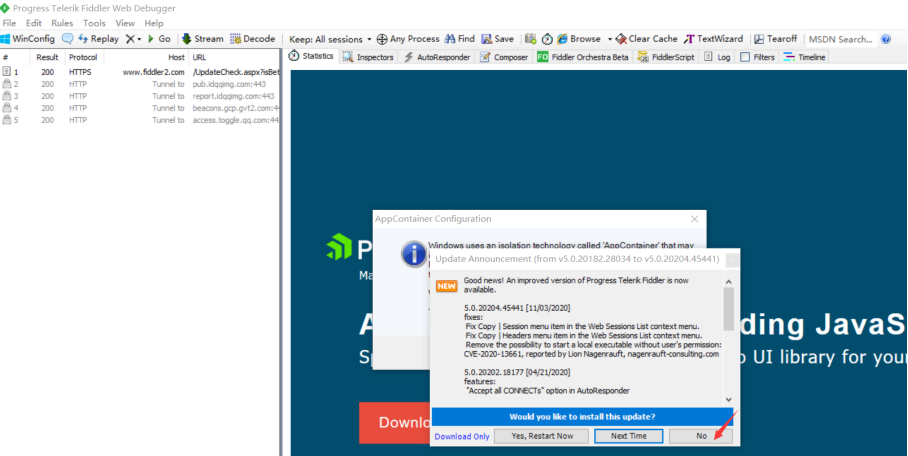Select beacons.gcp.gvt2.com session row
Screen dimensions: 908x456
tap(140, 108)
